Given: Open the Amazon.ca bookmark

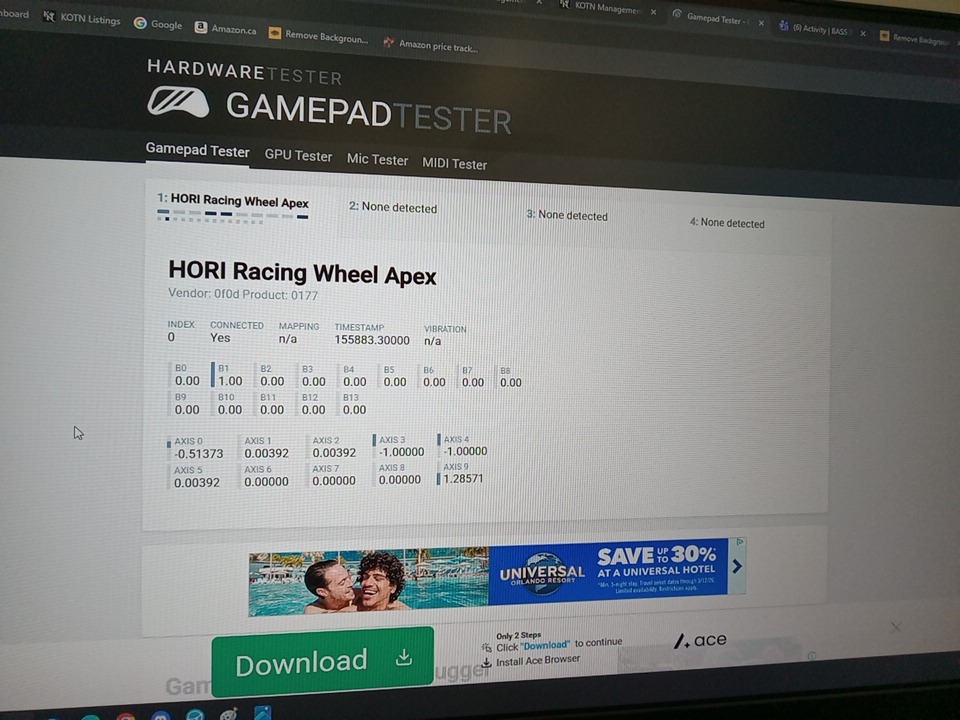Looking at the screenshot, I should point(225,29).
